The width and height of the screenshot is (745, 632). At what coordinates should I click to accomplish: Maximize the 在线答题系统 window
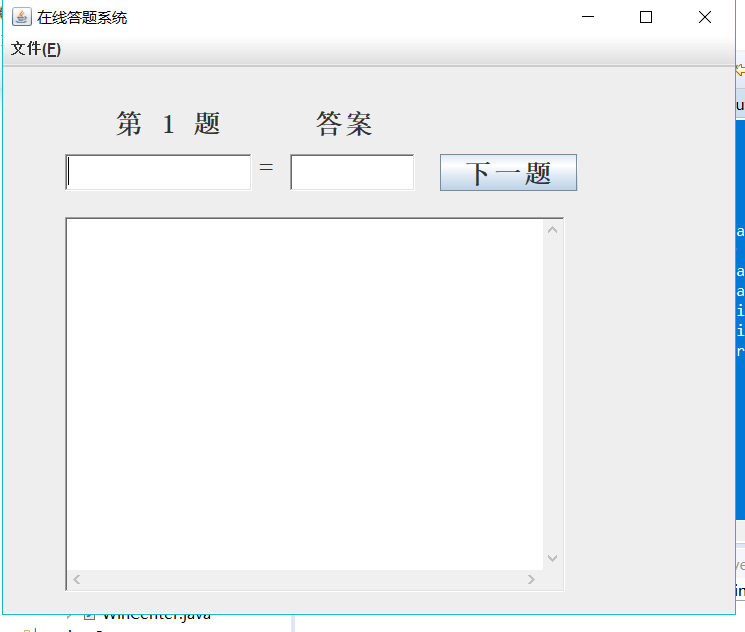coord(646,17)
